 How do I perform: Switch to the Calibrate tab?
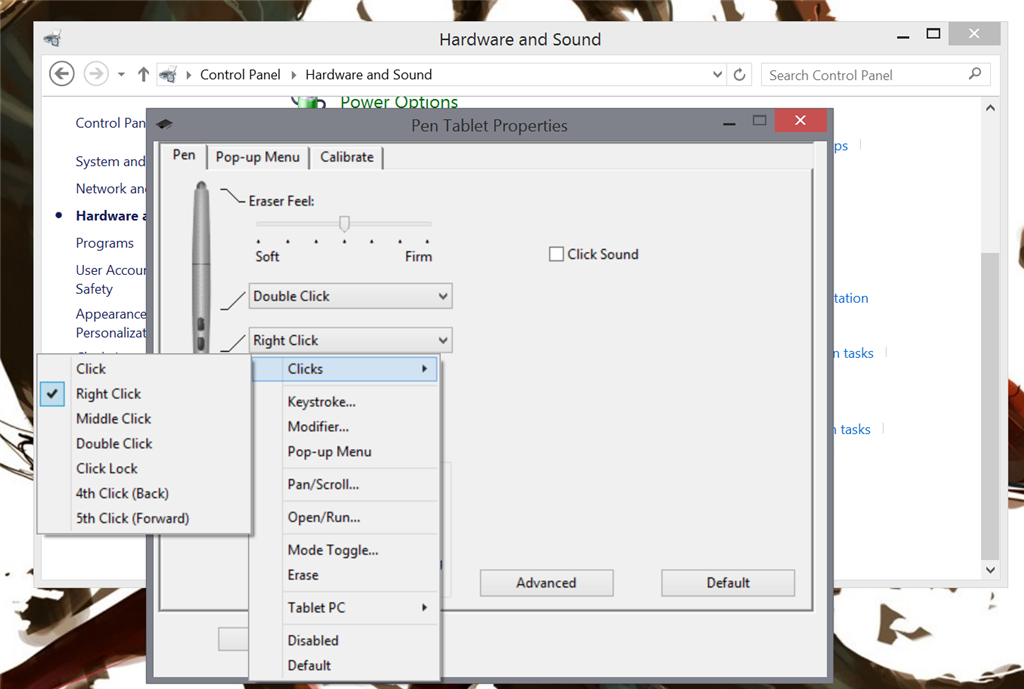pos(347,157)
